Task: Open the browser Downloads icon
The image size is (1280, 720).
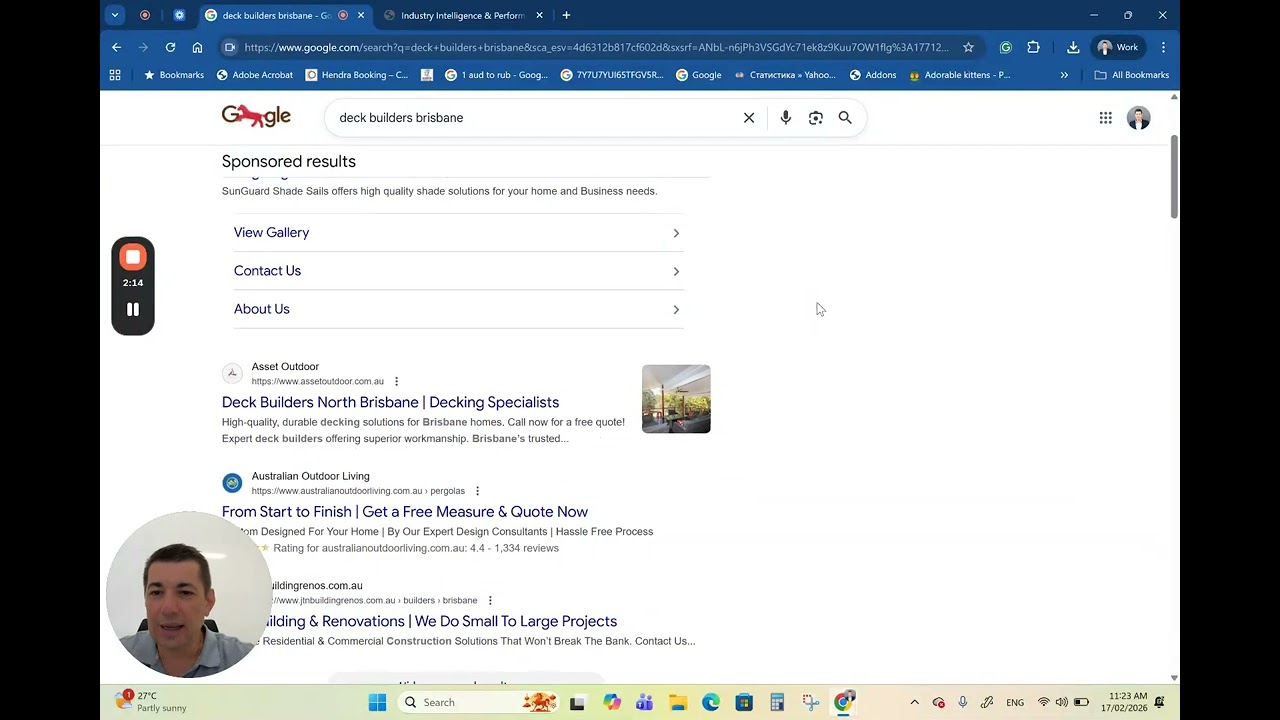Action: coord(1073,47)
